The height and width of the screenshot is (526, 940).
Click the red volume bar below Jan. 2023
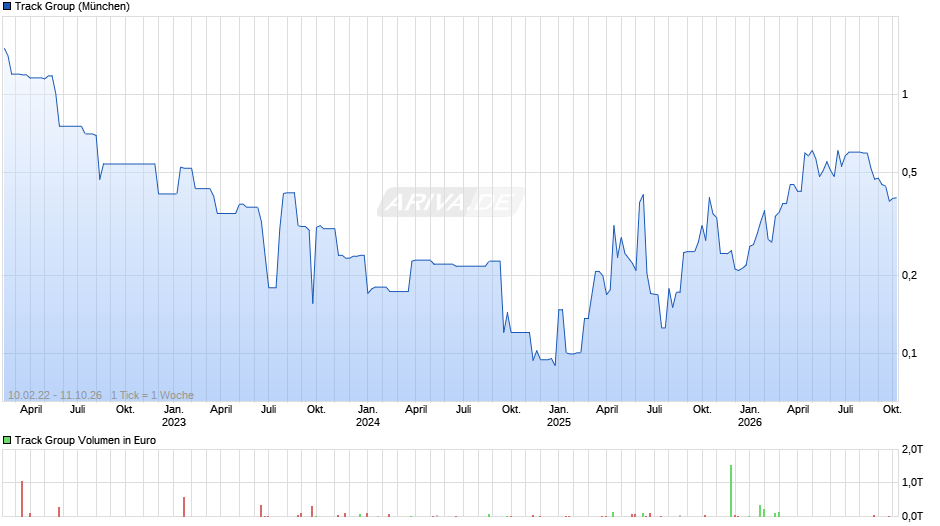[x=184, y=507]
